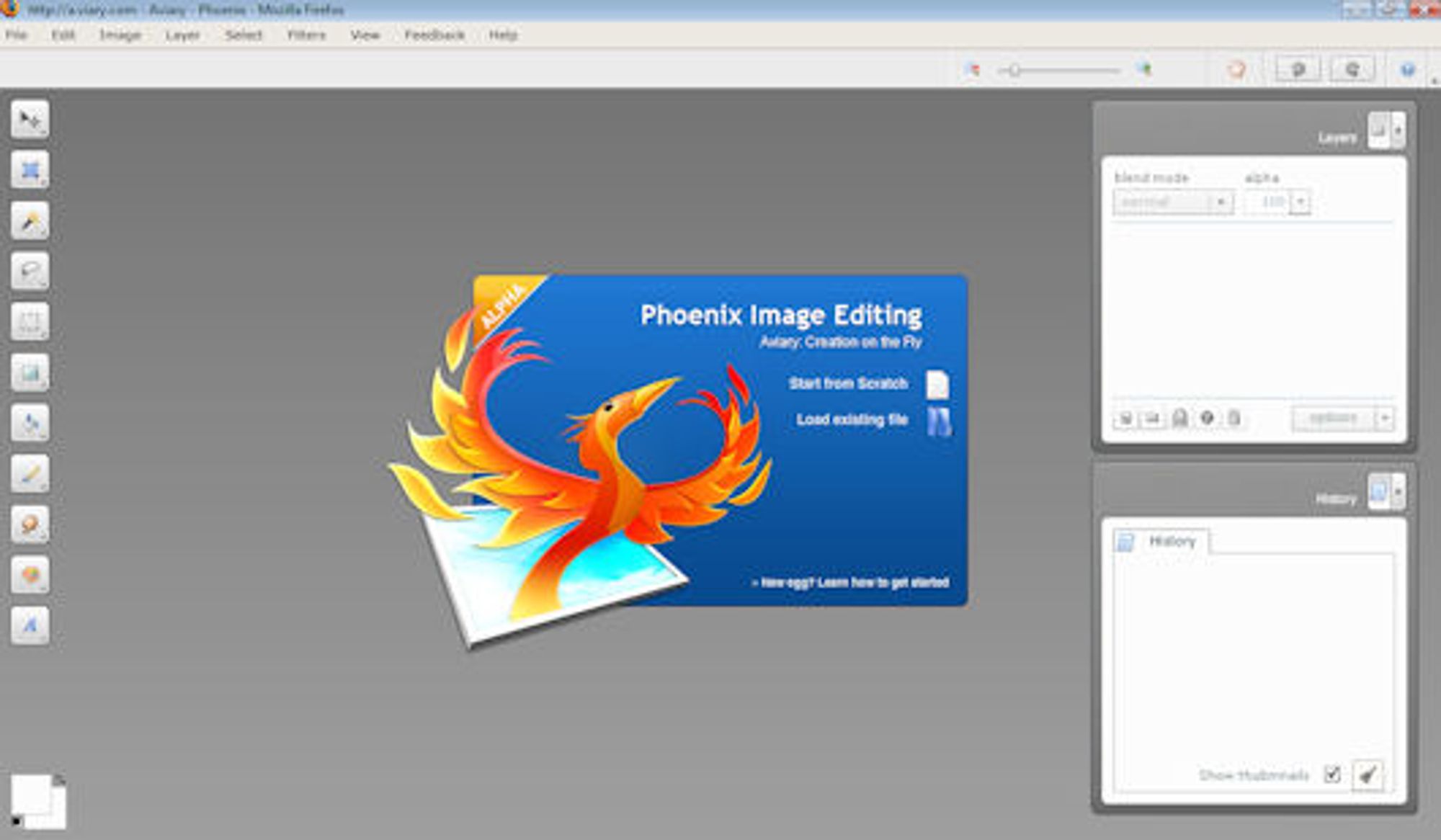Select the lasso selection tool
Image resolution: width=1441 pixels, height=840 pixels.
click(x=30, y=271)
